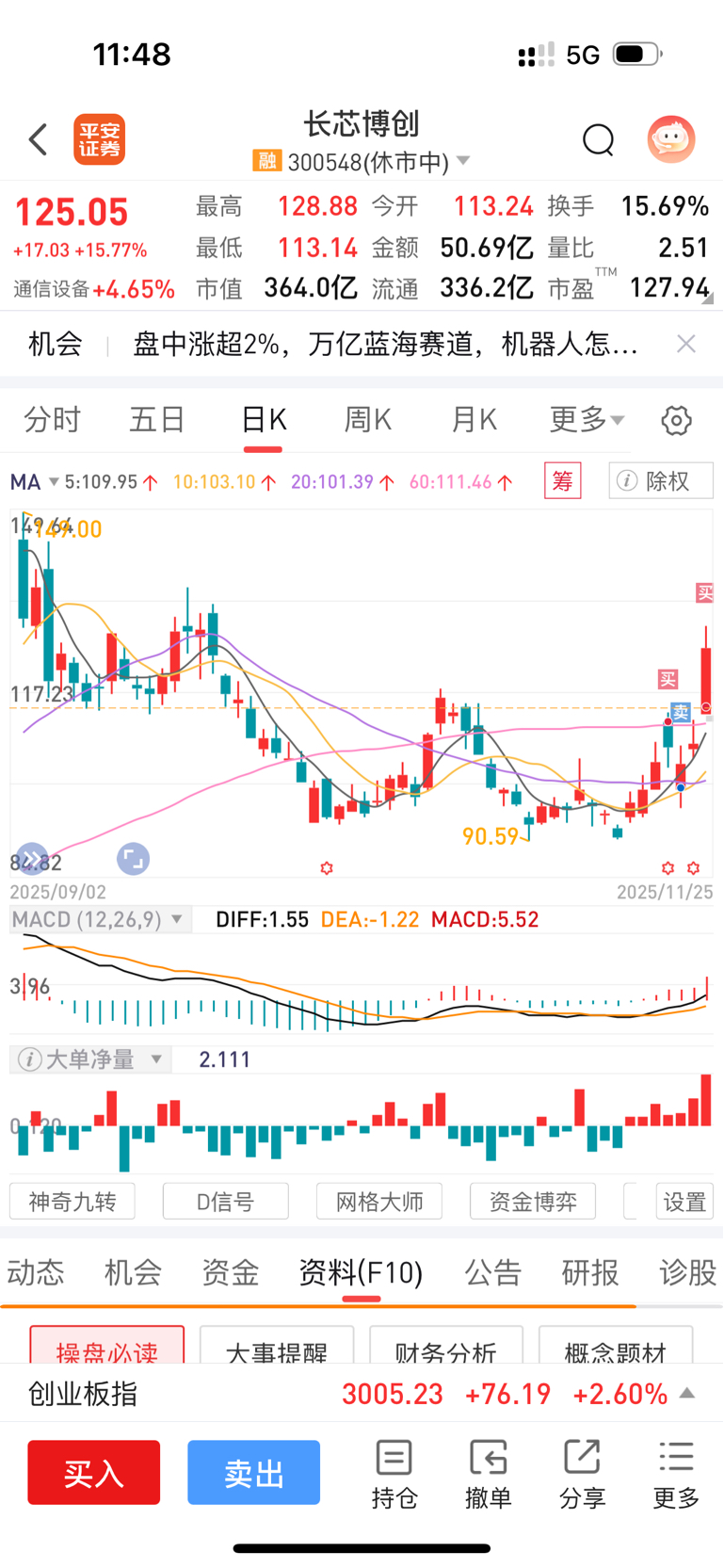Select the D信号 indicator button
Viewport: 724px width, 1568px height.
coord(225,1202)
